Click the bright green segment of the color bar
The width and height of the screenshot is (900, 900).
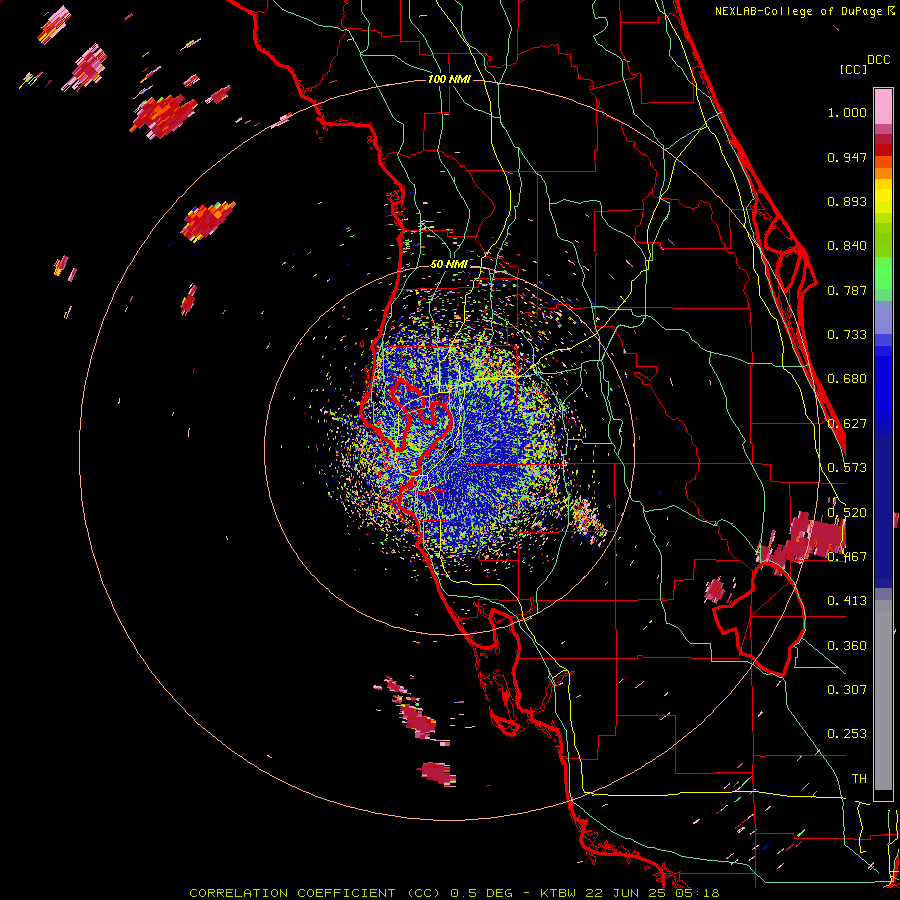click(883, 273)
